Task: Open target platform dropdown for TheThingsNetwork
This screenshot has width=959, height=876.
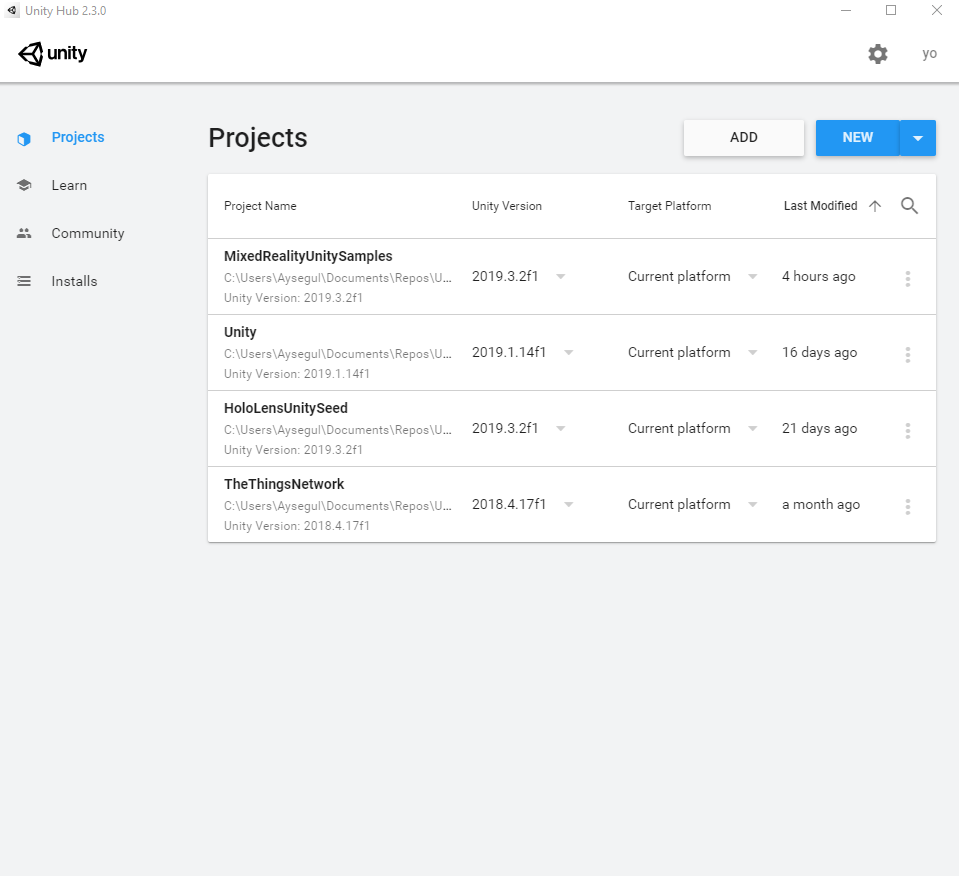Action: 753,504
